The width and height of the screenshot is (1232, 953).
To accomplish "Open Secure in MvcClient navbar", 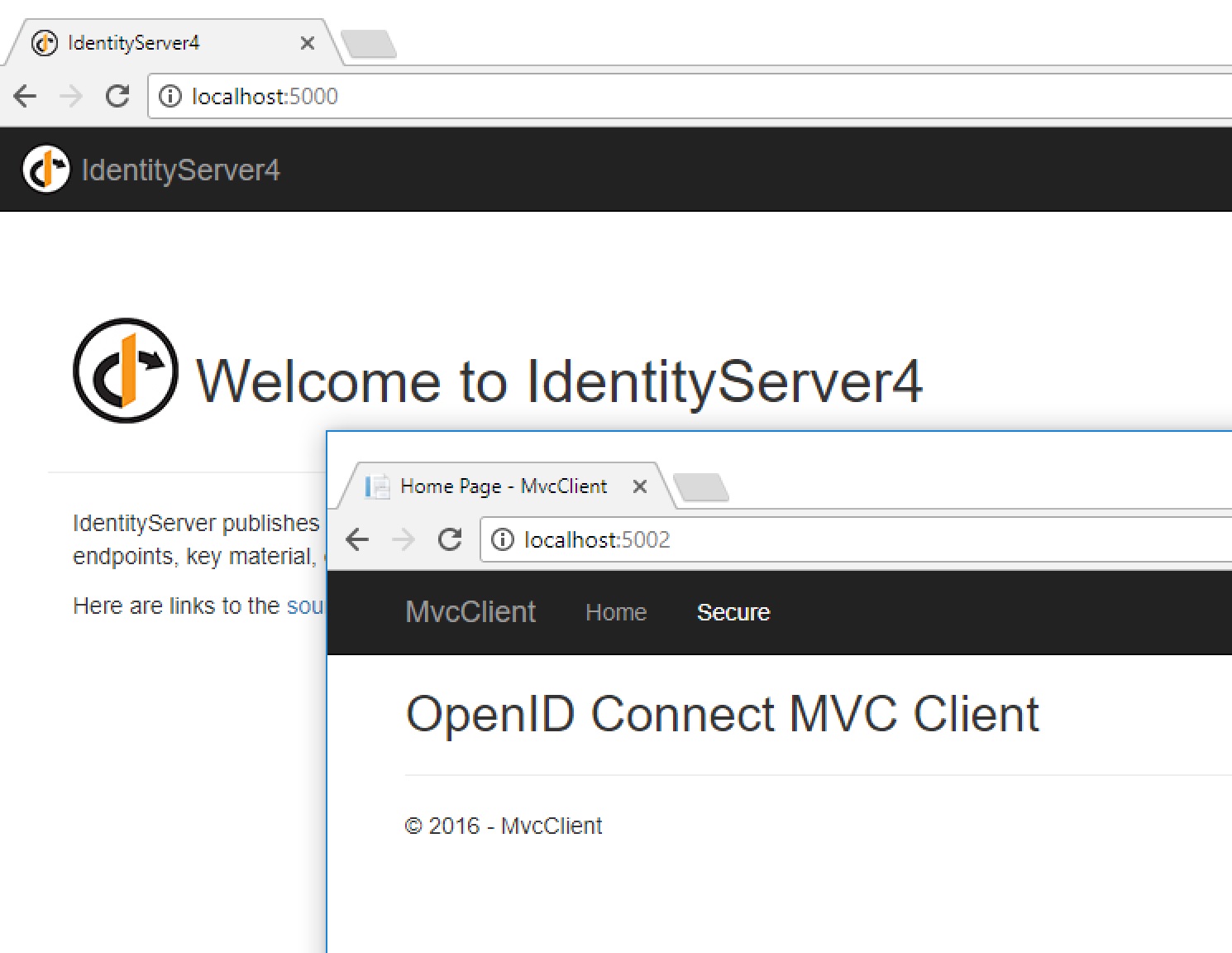I will click(733, 612).
